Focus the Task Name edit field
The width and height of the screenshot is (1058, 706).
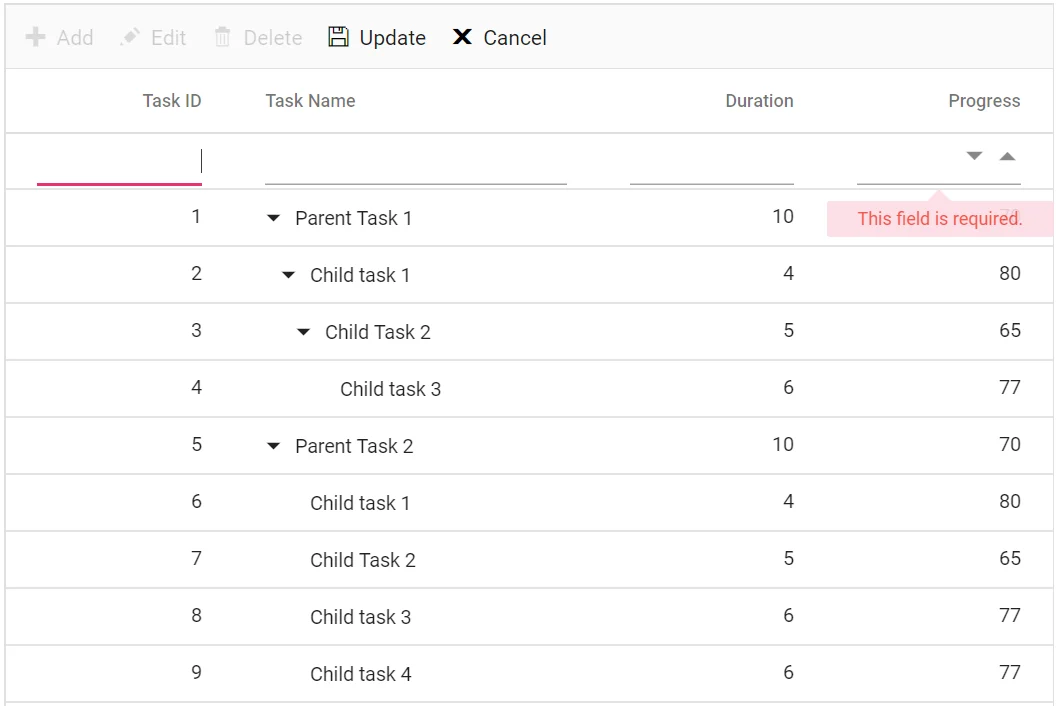tap(415, 162)
